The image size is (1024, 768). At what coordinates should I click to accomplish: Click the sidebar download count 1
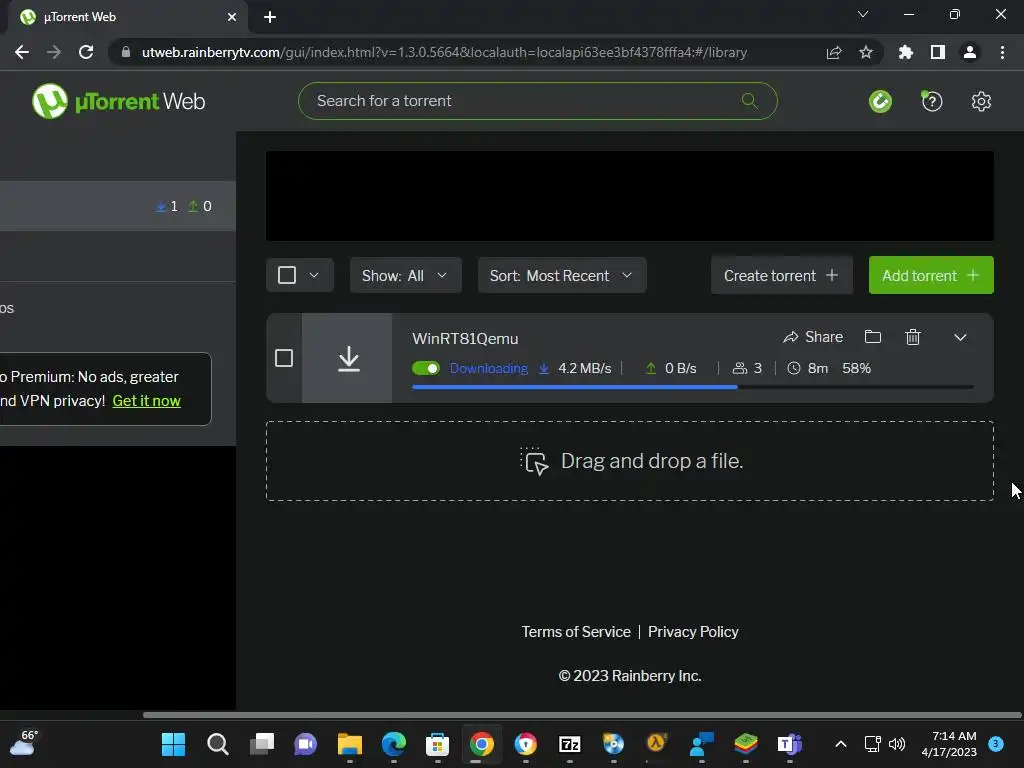tap(167, 206)
